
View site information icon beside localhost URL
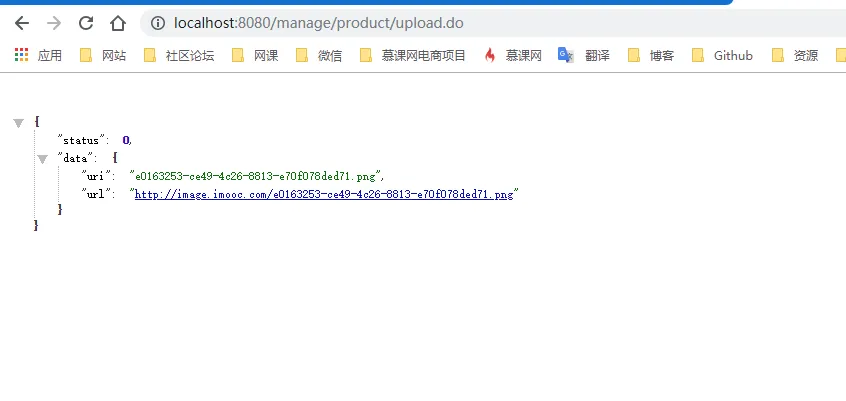[157, 23]
